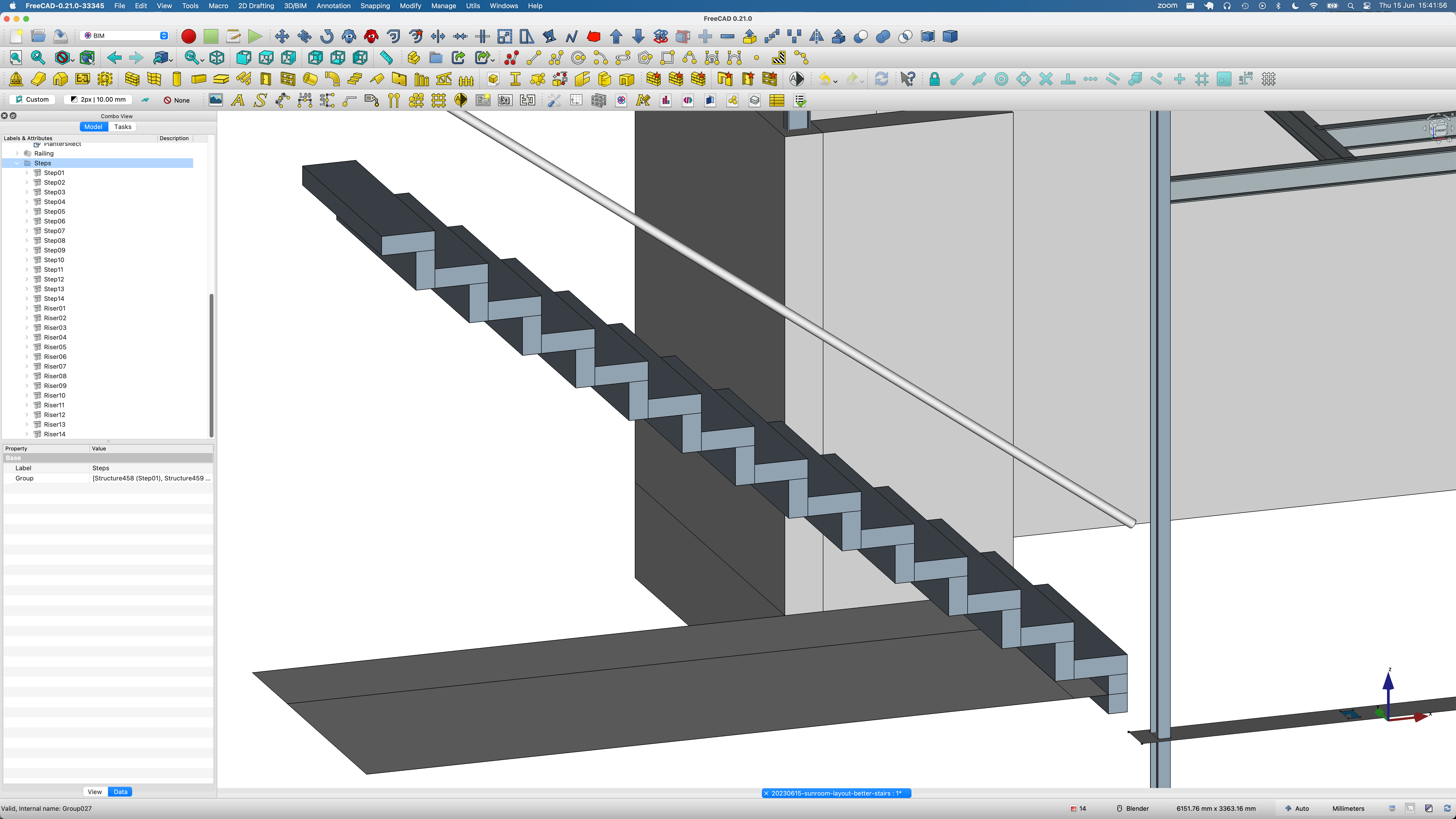Click the Fit All view icon
This screenshot has width=1456, height=819.
16,58
